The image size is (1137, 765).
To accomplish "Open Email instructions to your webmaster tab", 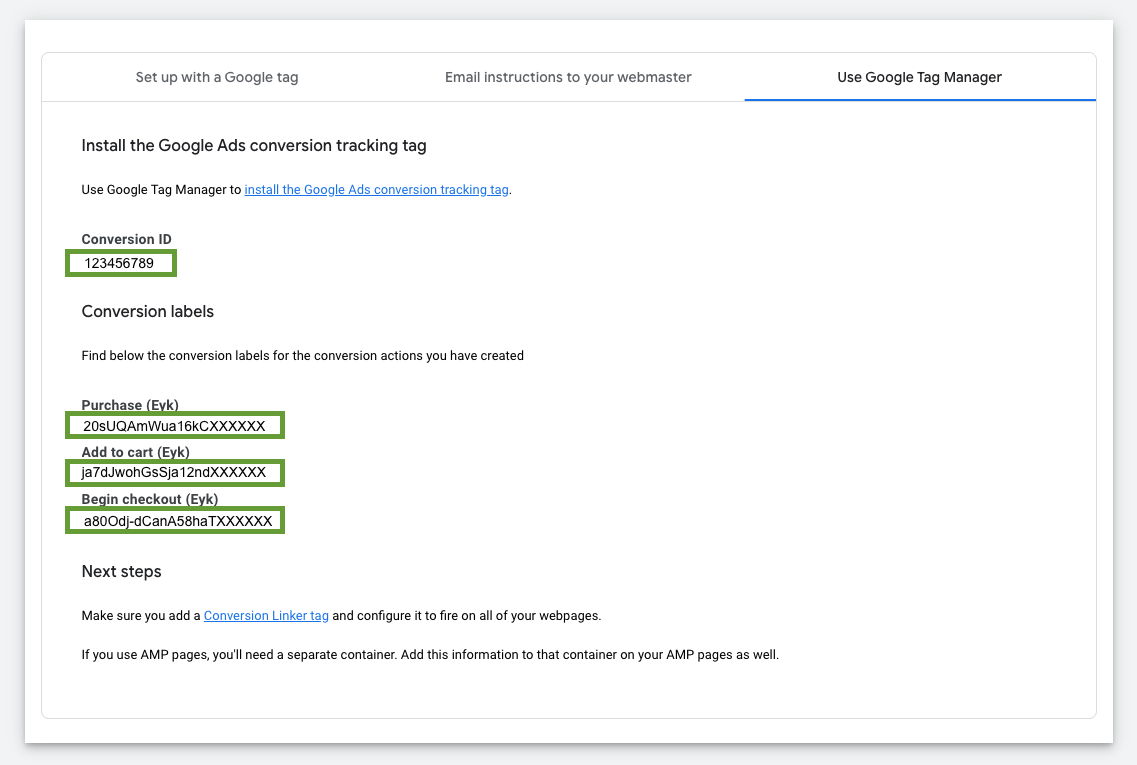I will [568, 77].
